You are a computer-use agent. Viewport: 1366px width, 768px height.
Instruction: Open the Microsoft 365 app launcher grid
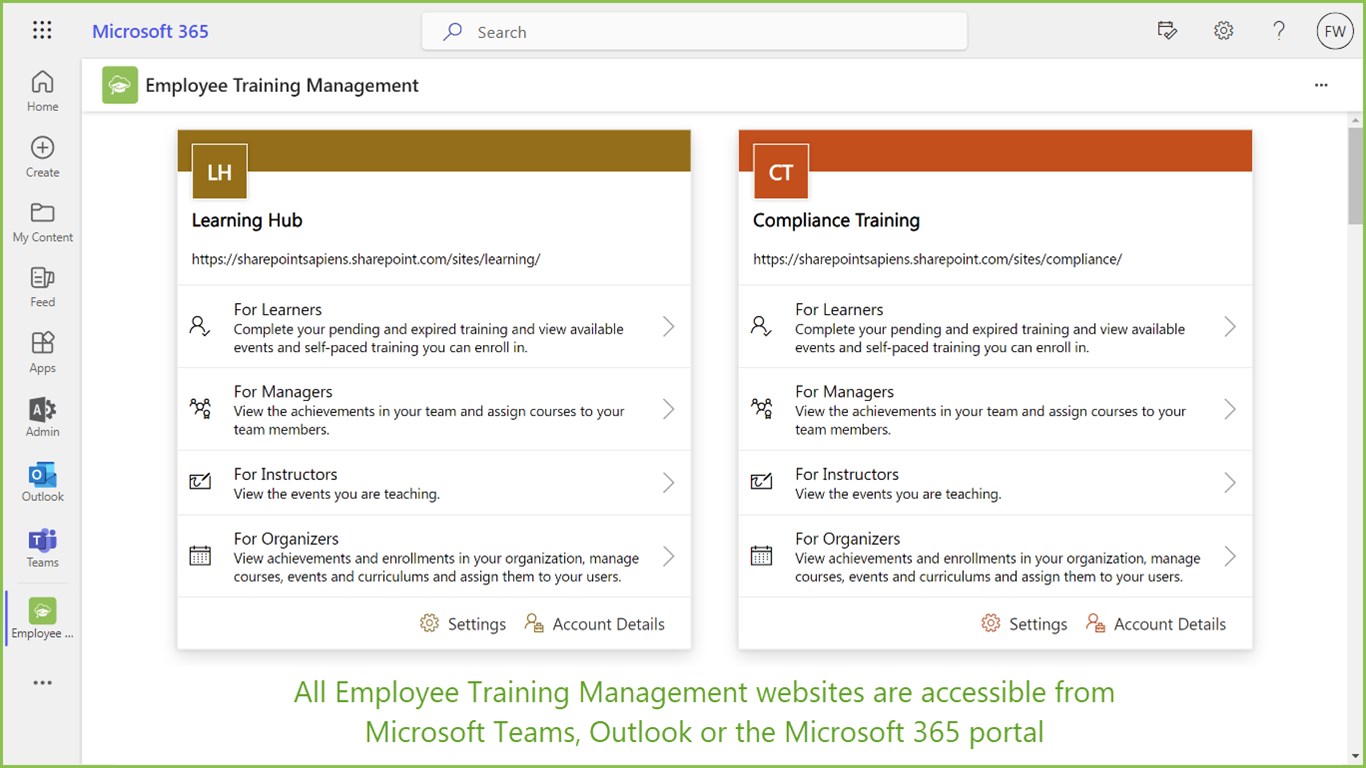[x=42, y=31]
